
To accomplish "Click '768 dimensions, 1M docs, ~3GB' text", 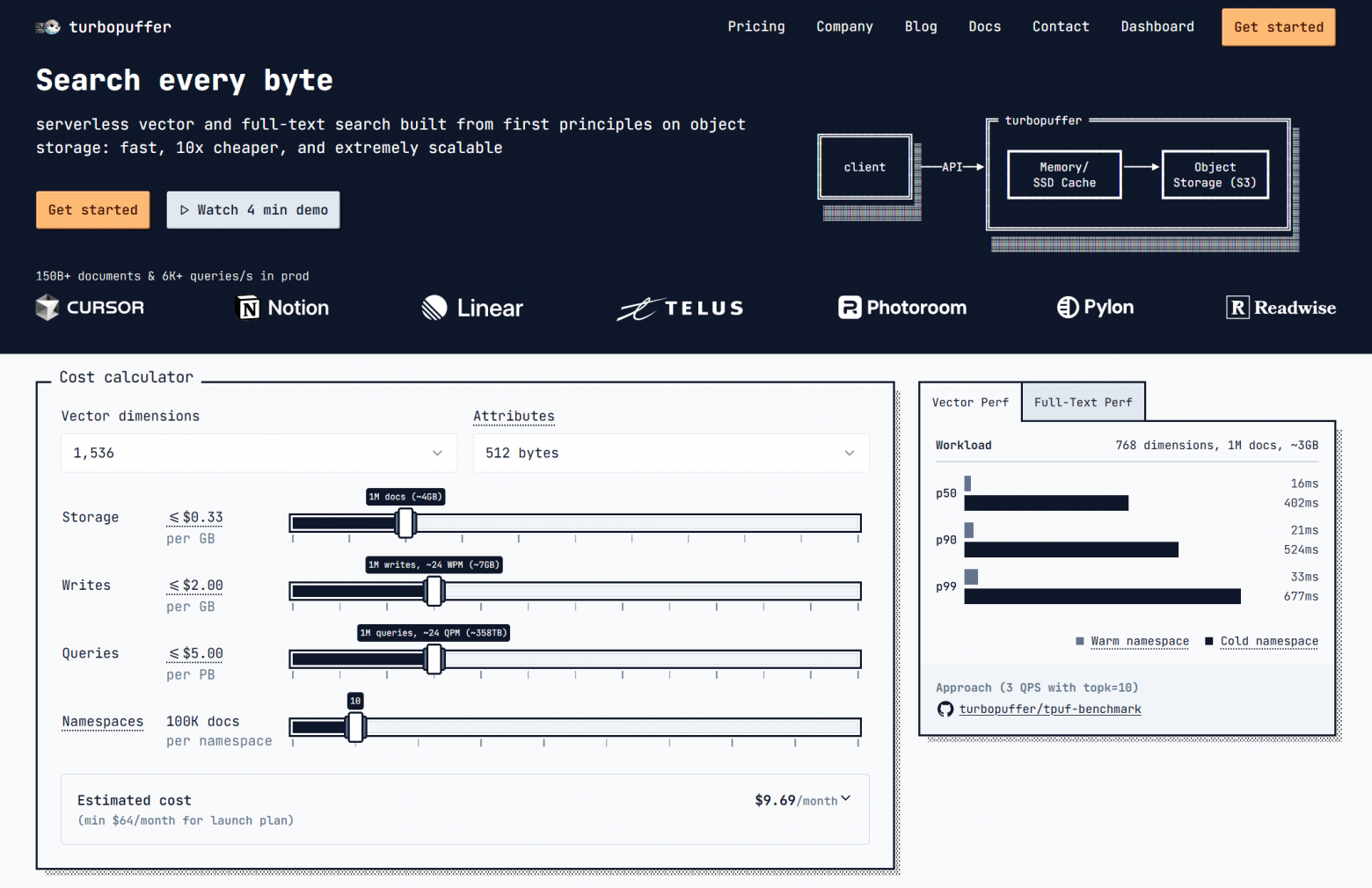I will (x=1217, y=446).
